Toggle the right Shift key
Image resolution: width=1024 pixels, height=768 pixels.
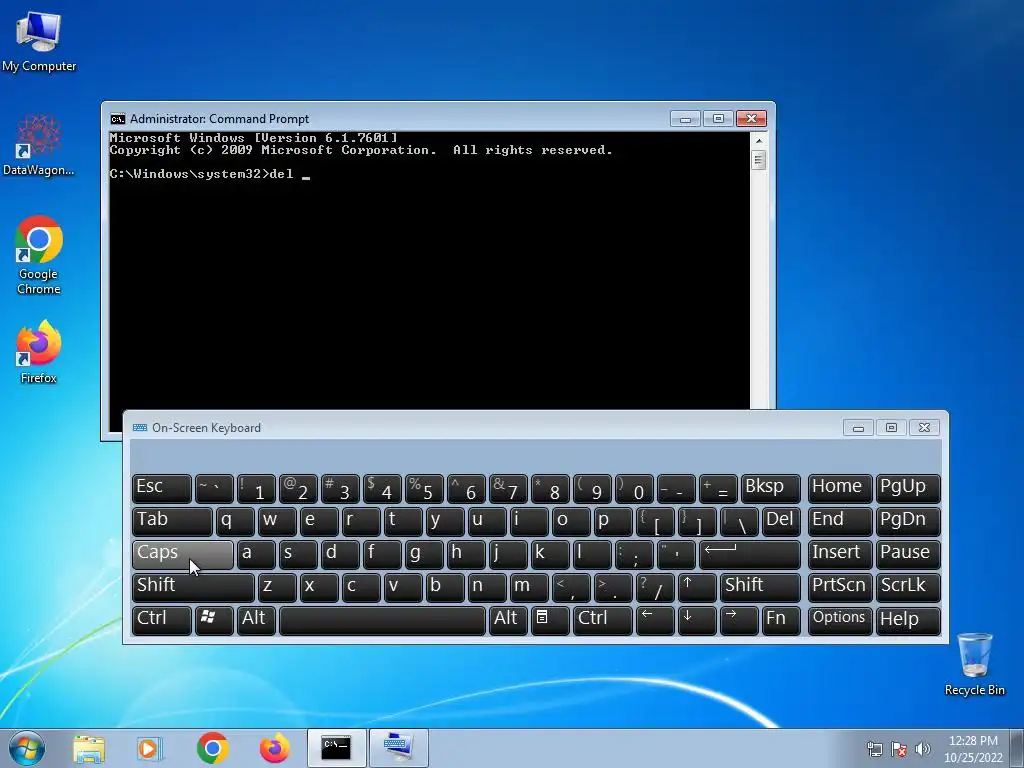coord(760,587)
